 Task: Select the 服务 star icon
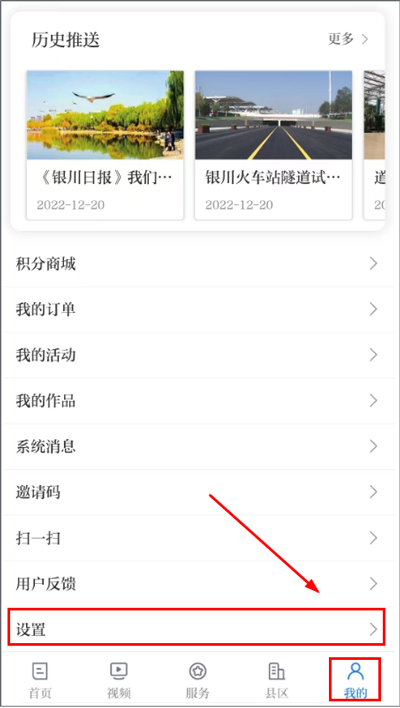[198, 671]
